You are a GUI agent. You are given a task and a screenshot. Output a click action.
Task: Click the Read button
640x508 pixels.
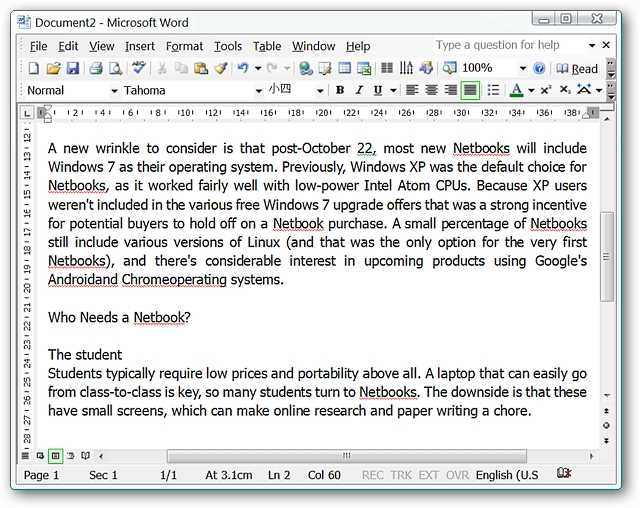point(577,69)
